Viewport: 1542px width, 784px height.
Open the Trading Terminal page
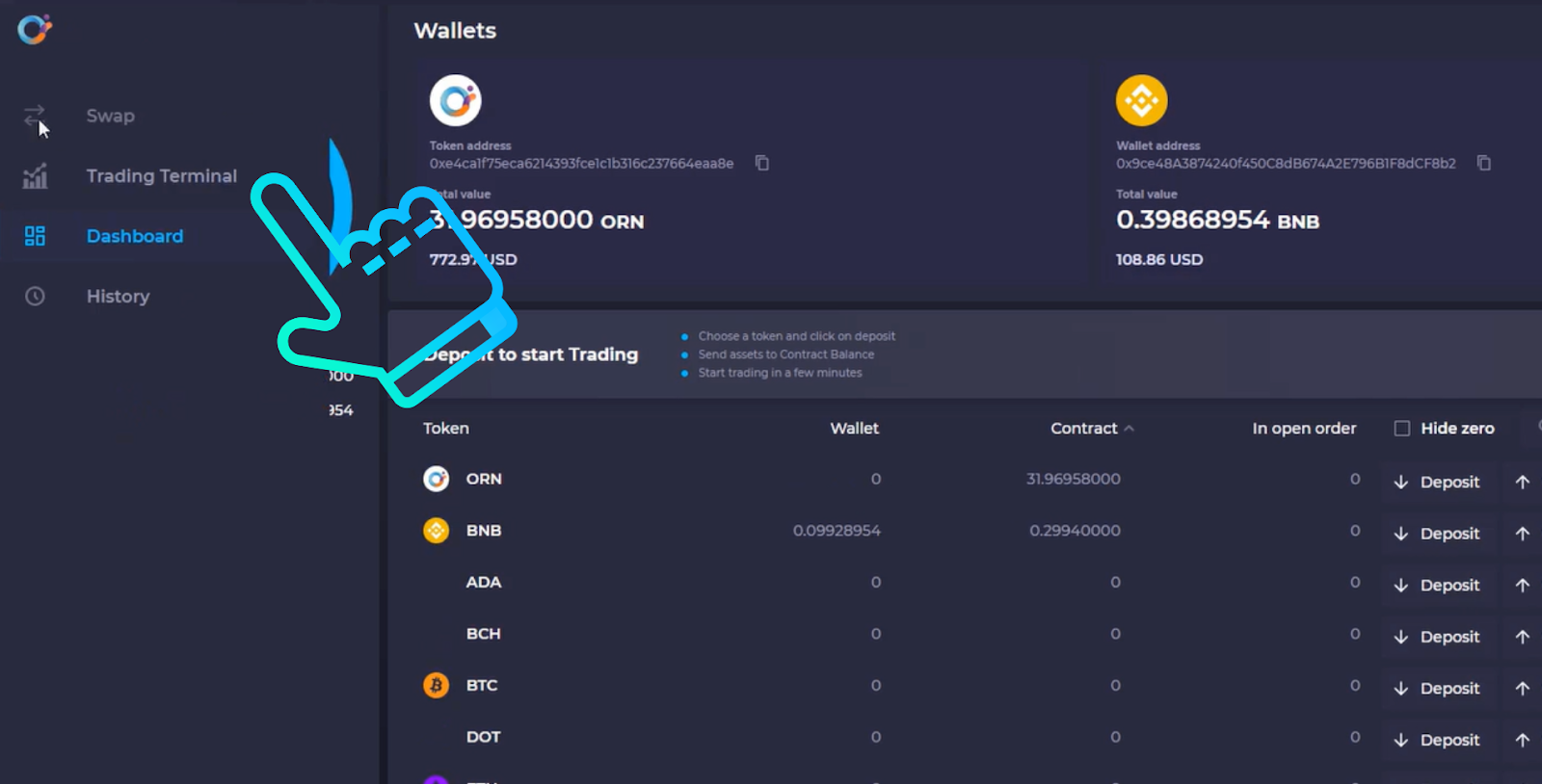click(x=162, y=176)
